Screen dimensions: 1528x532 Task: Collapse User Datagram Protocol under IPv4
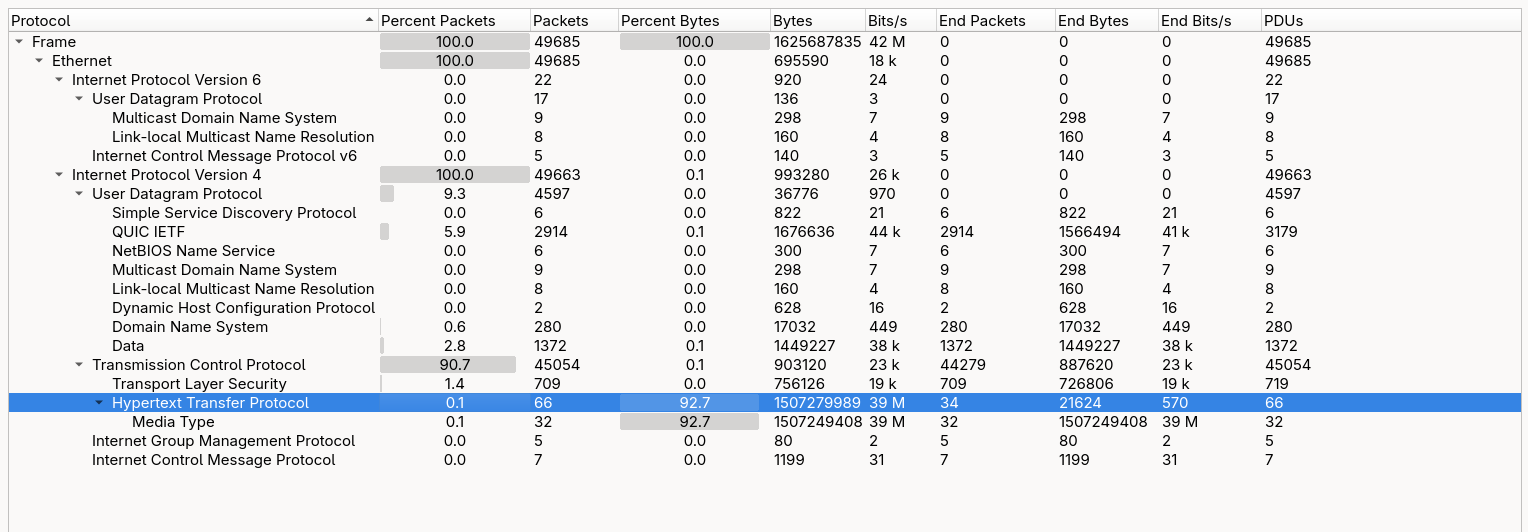tap(80, 194)
